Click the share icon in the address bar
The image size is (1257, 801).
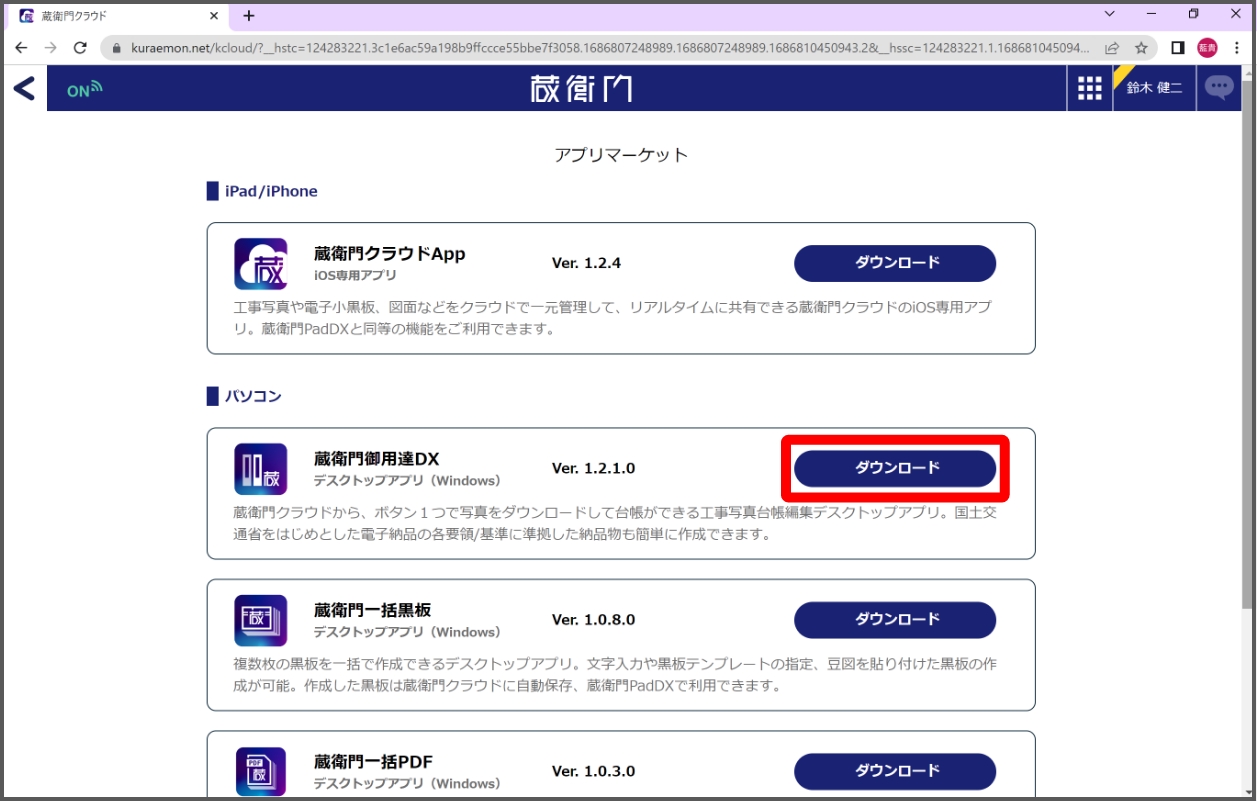pyautogui.click(x=1112, y=47)
